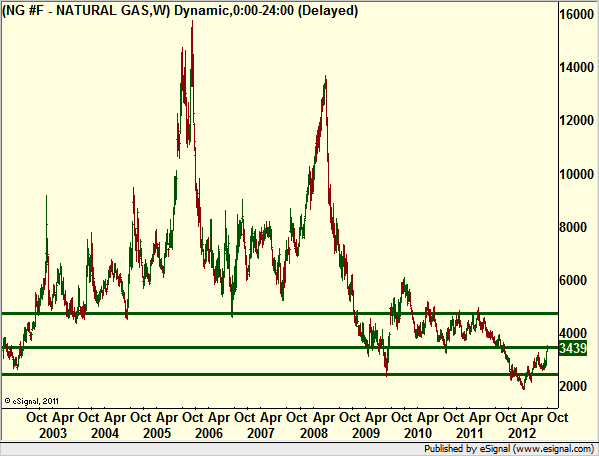Select the upper green support line near 4800
The width and height of the screenshot is (599, 456).
pos(280,314)
